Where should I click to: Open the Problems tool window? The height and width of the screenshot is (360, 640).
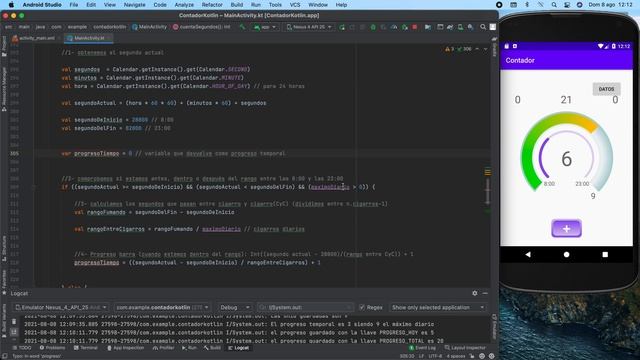click(x=52, y=348)
